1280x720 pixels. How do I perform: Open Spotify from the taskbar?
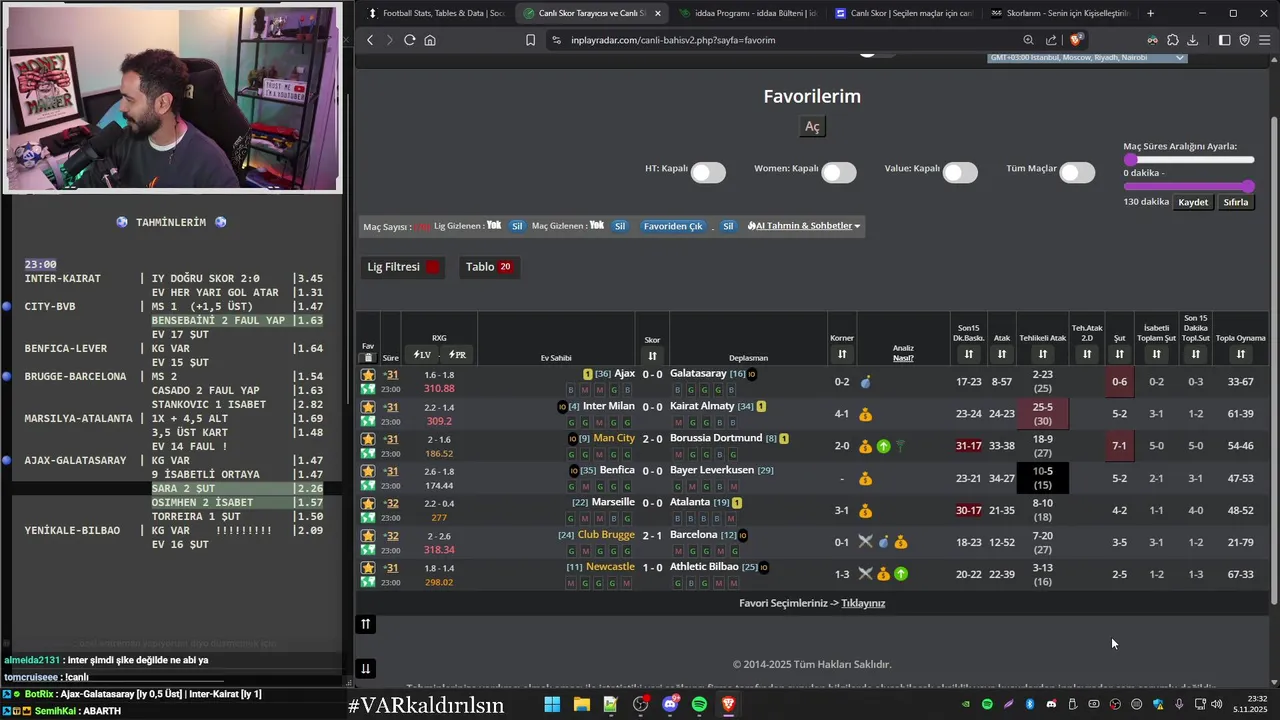tap(699, 705)
